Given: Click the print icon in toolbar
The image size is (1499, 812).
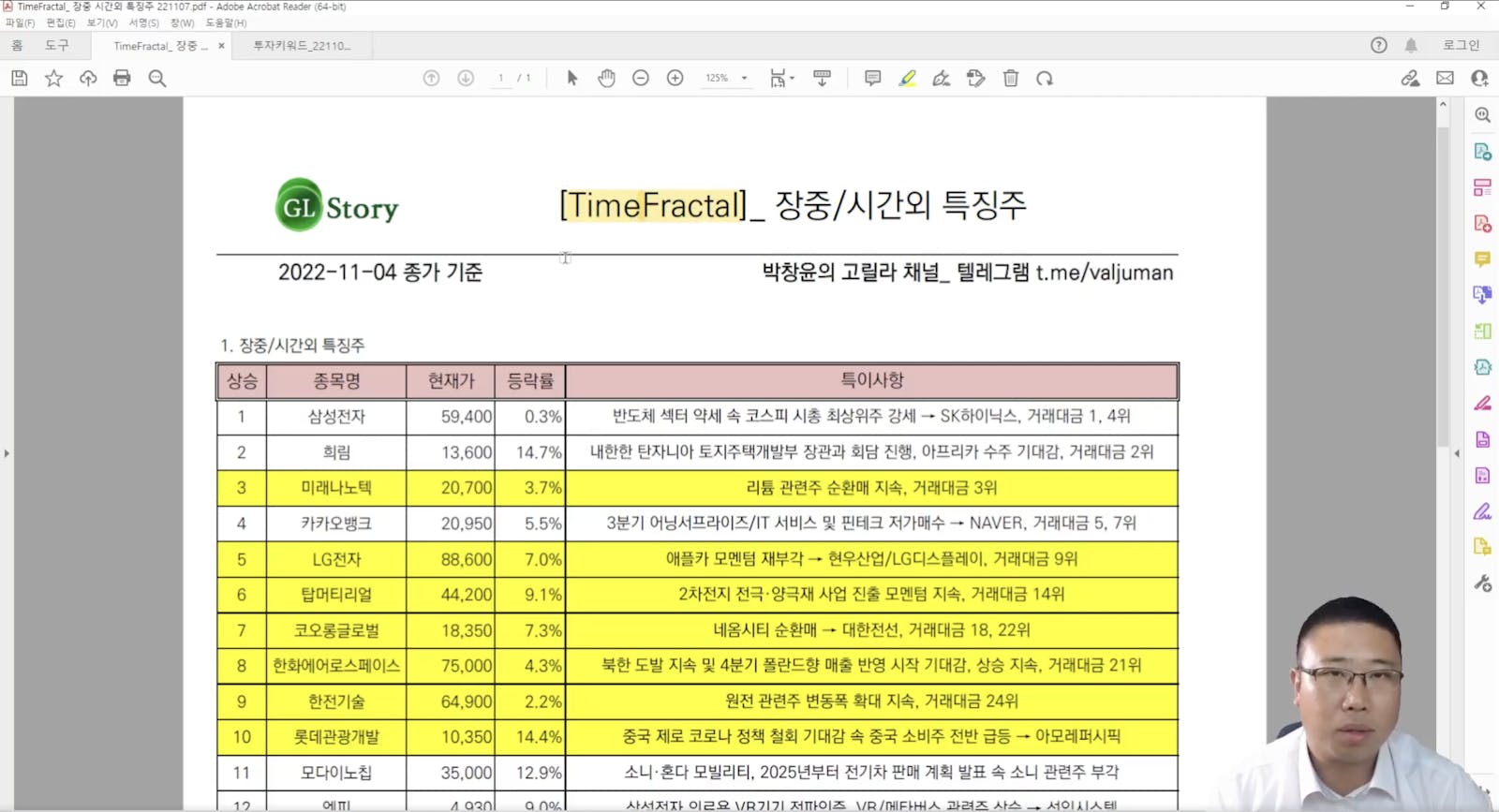Looking at the screenshot, I should coord(122,79).
